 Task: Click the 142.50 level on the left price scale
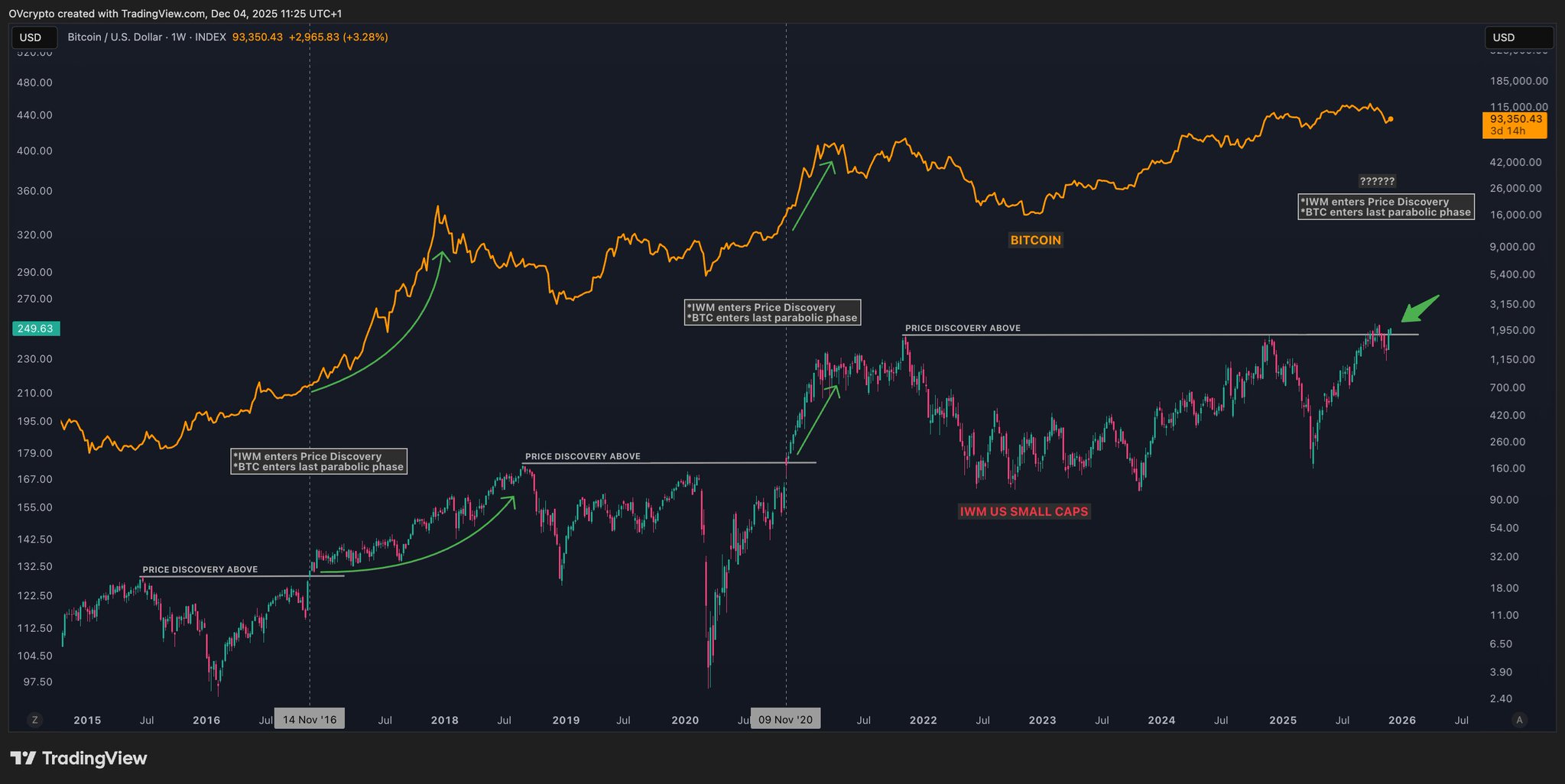point(36,539)
